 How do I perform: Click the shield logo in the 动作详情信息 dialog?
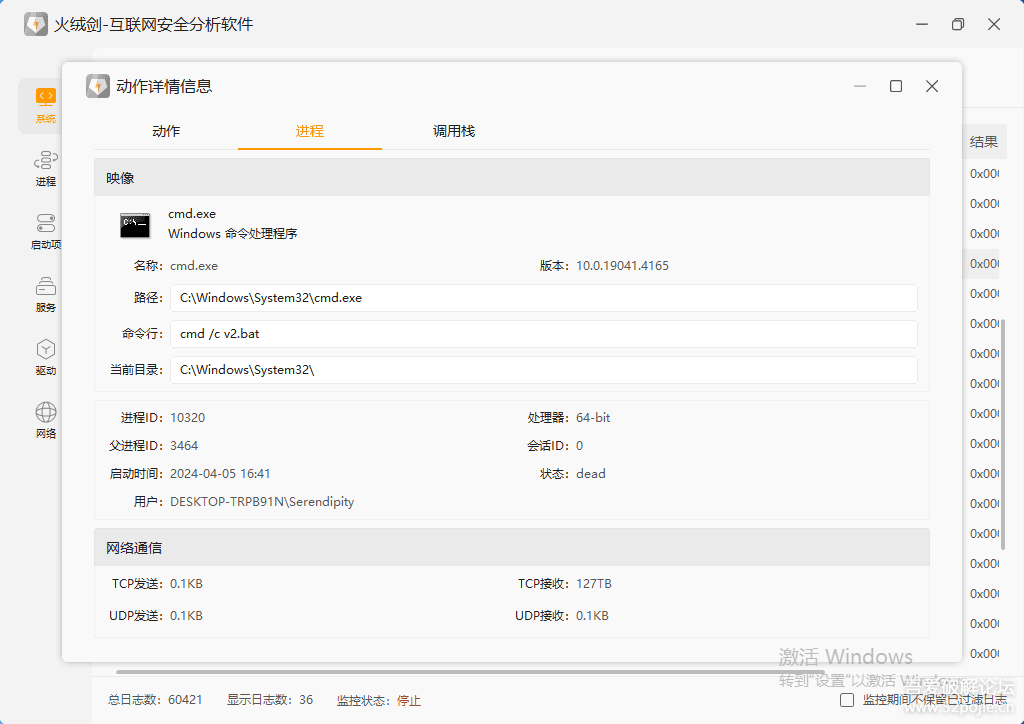98,86
